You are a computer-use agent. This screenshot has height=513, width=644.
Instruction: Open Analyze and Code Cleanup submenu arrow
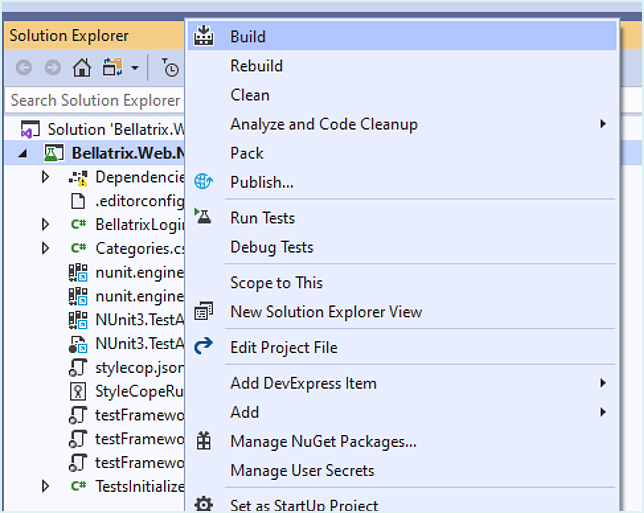pos(603,124)
